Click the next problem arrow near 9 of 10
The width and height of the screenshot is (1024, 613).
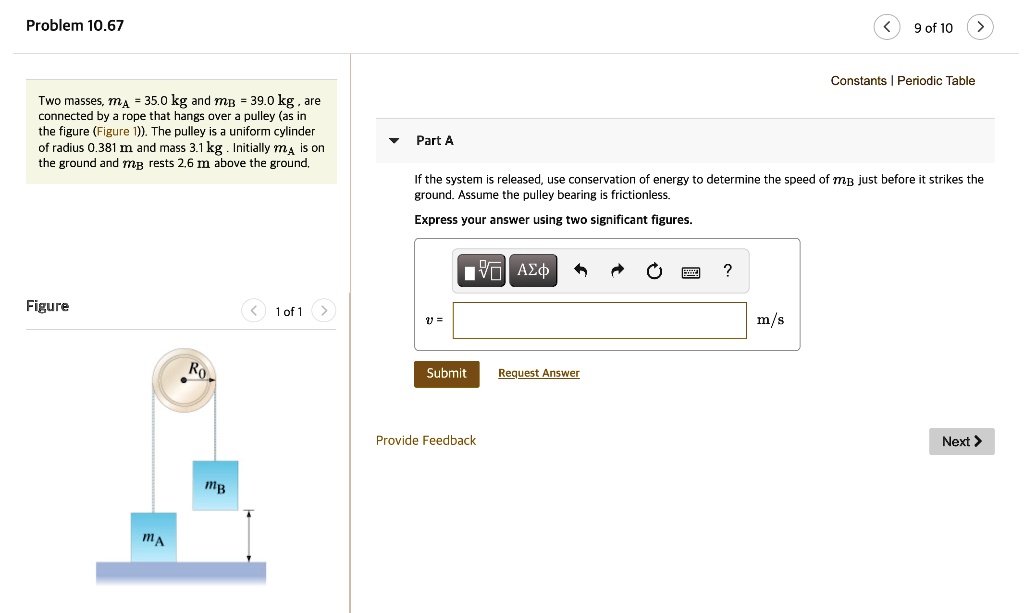(x=980, y=27)
